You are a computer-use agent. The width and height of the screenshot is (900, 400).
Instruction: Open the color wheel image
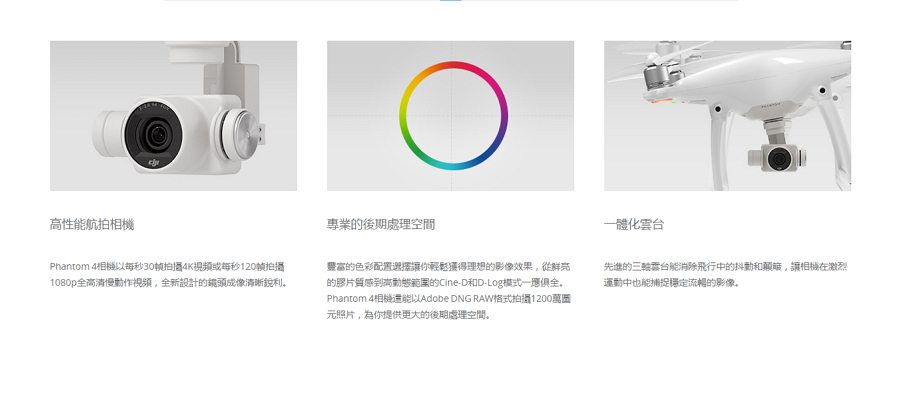tap(451, 115)
